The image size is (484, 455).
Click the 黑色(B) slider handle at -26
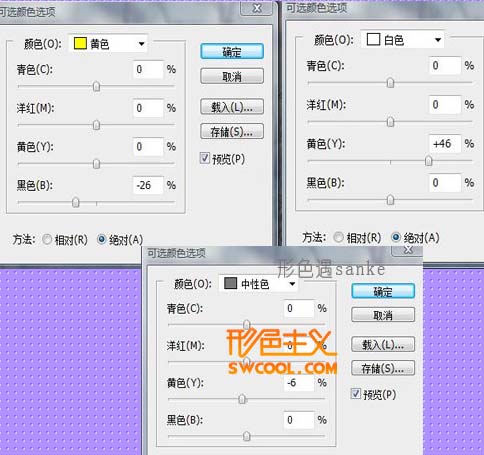tap(76, 202)
